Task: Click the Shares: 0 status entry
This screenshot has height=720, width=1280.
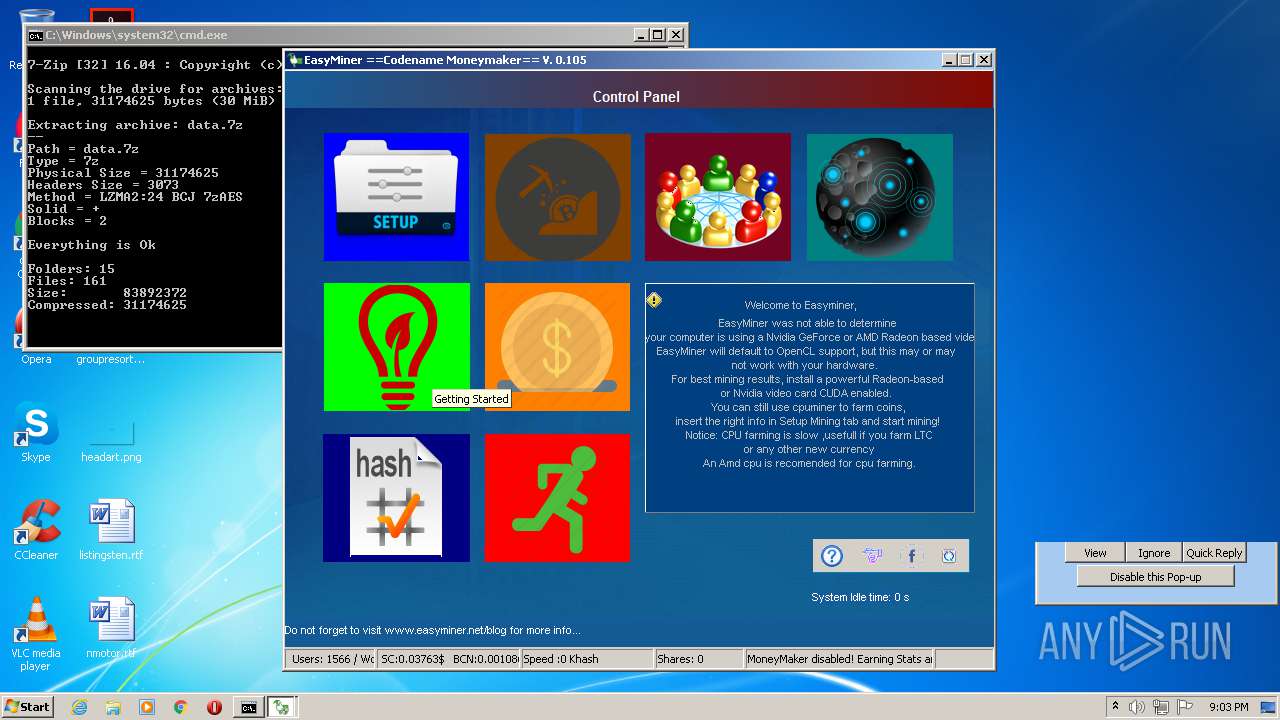Action: tap(699, 659)
